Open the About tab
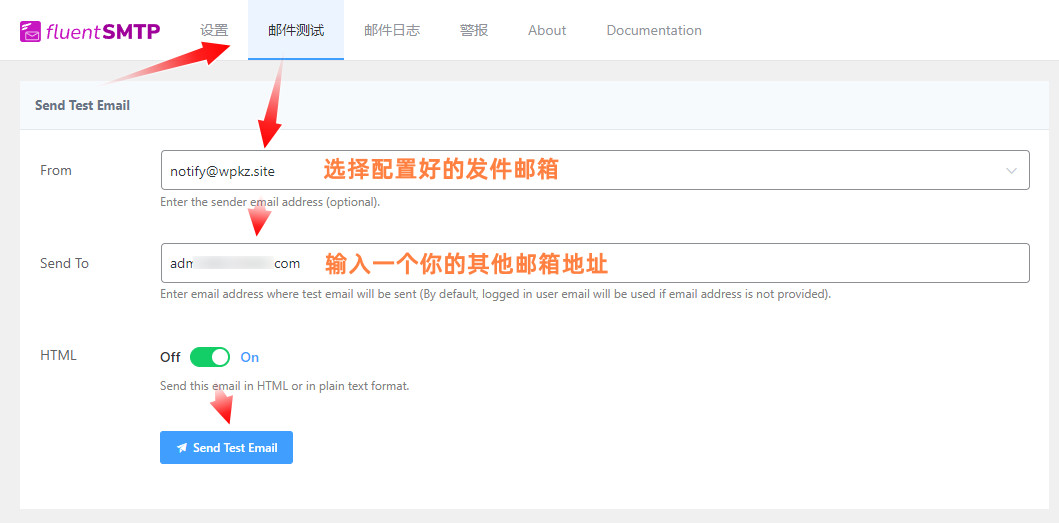Viewport: 1059px width, 523px height. [547, 30]
